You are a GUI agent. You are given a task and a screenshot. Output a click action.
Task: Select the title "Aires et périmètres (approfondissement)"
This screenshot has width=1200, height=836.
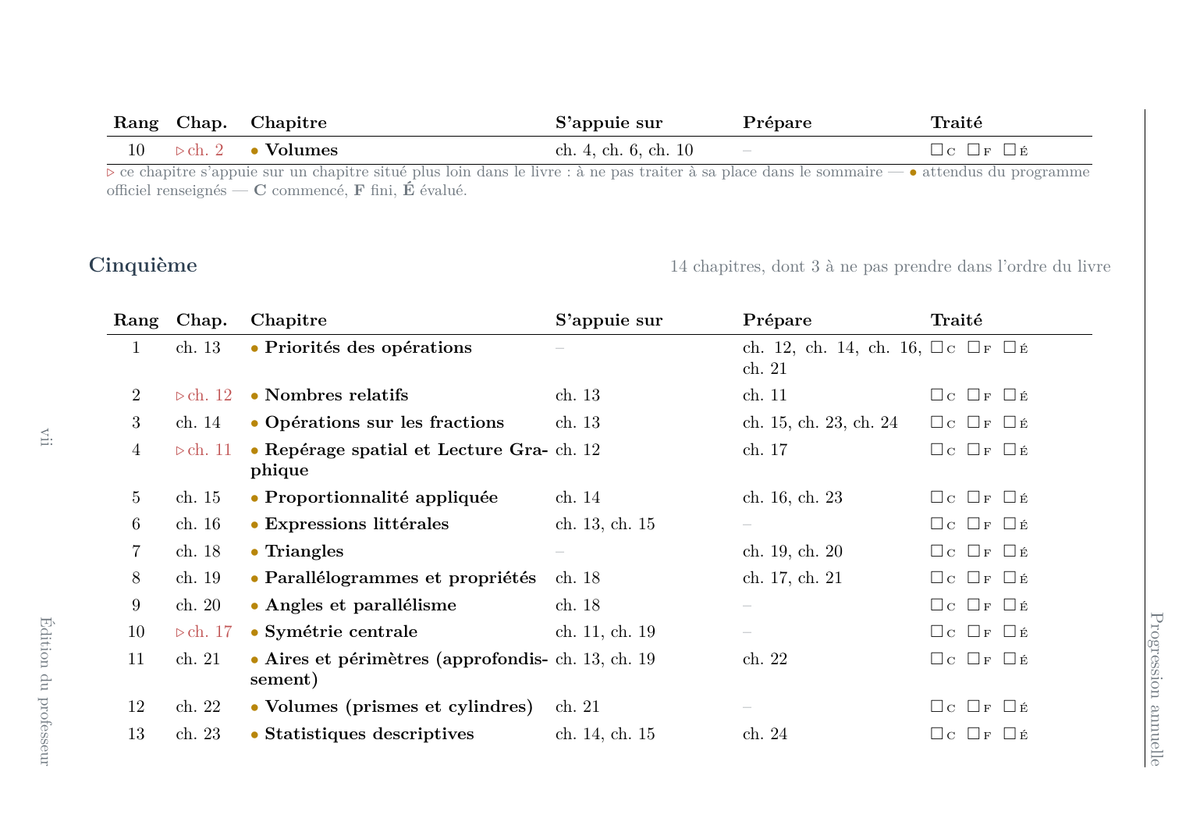click(x=399, y=669)
